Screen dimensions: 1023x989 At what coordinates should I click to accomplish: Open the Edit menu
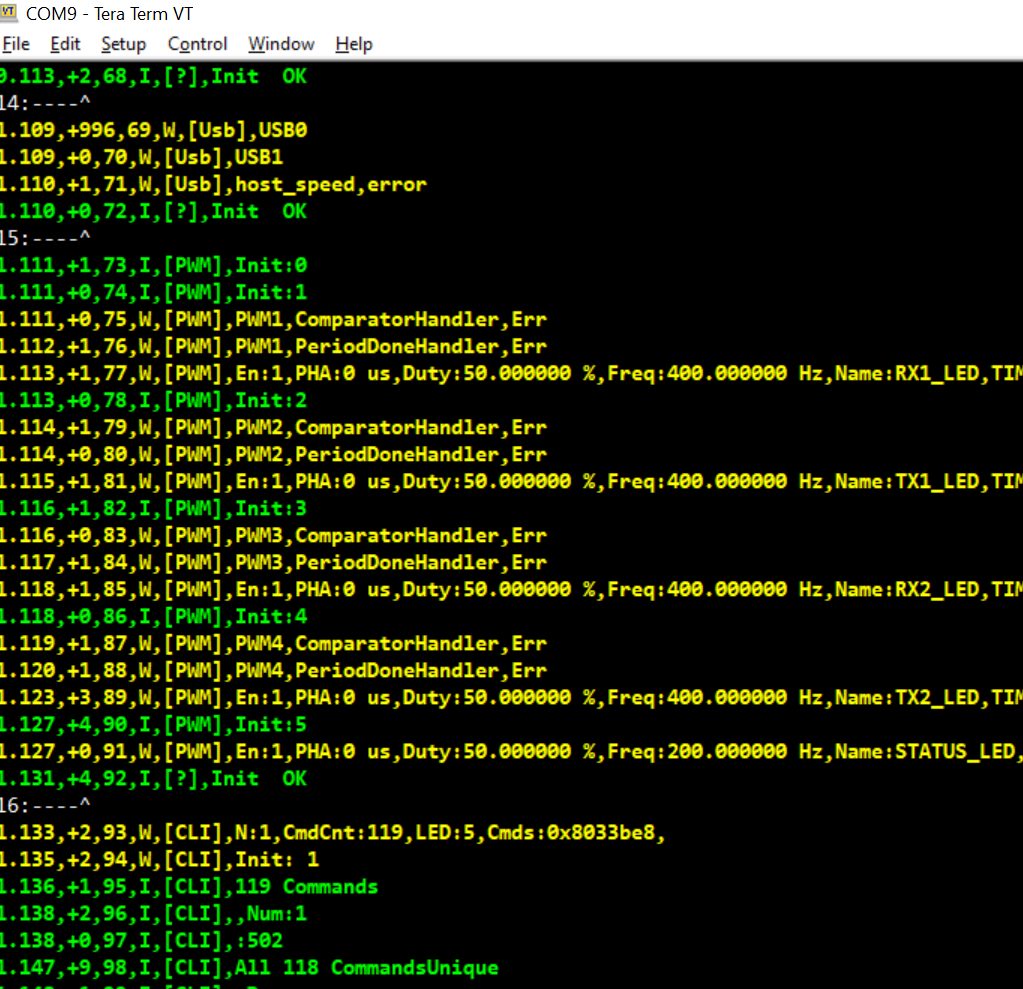coord(65,44)
